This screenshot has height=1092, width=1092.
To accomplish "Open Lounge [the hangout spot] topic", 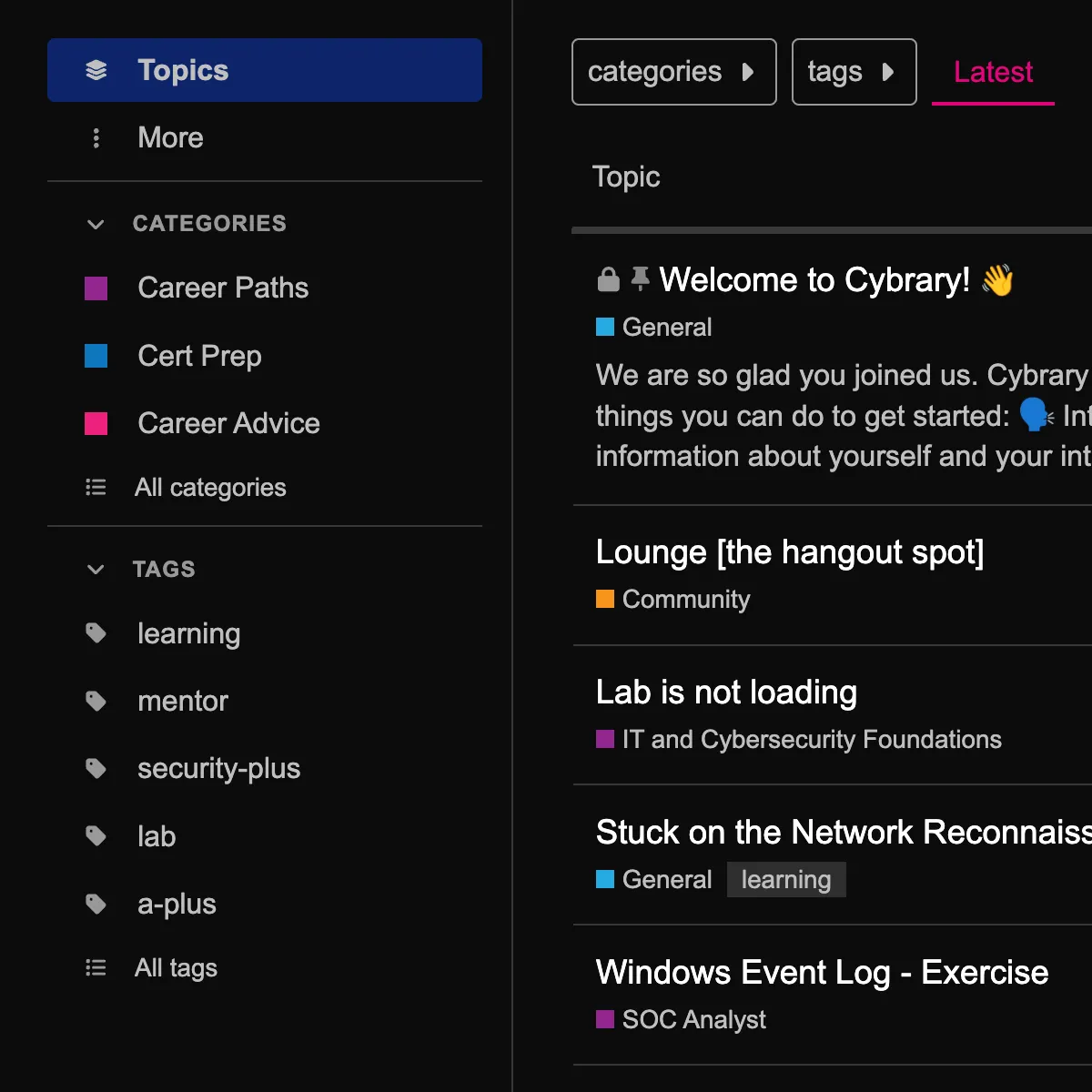I will click(790, 552).
